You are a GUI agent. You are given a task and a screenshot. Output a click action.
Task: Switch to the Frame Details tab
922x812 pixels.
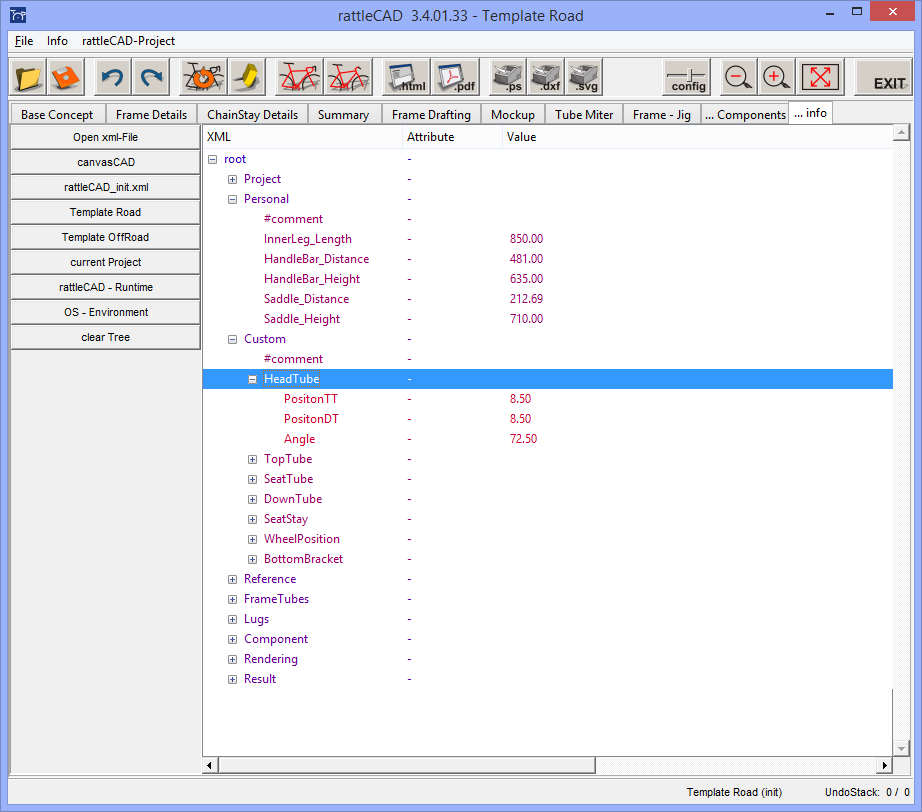click(151, 115)
